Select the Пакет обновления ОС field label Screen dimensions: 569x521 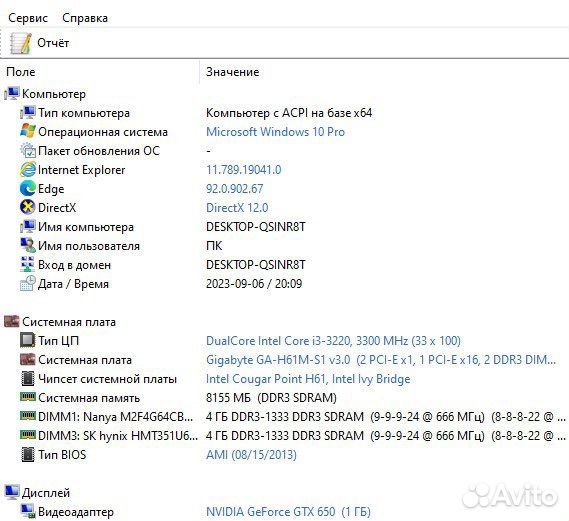(x=99, y=151)
